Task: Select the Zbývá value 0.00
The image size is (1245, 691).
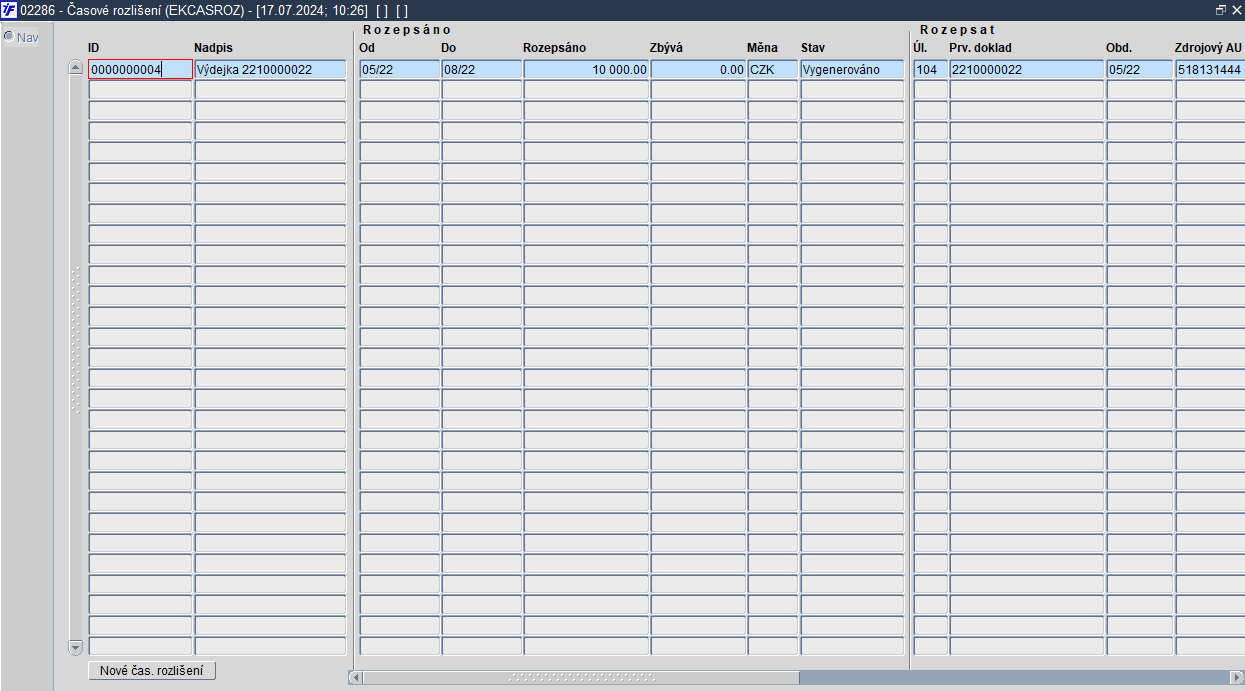Action: [x=698, y=69]
